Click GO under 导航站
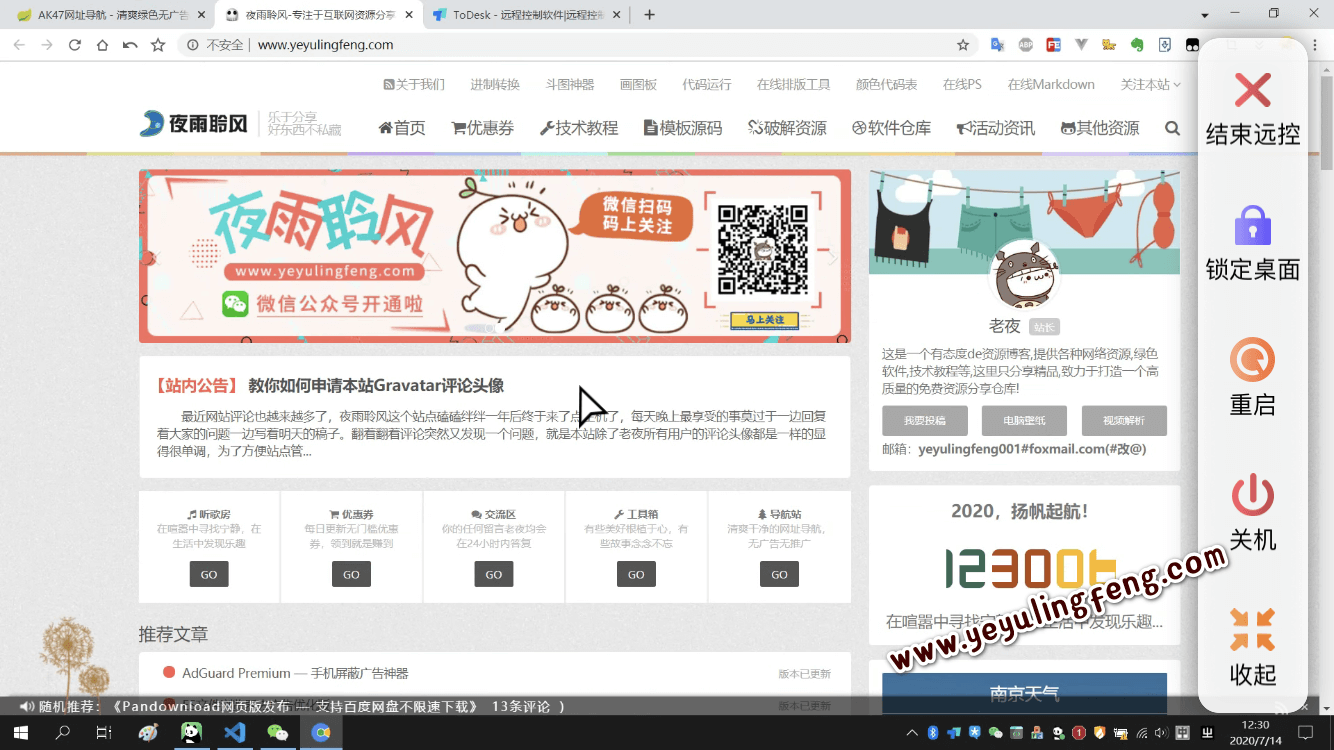This screenshot has height=750, width=1334. point(779,574)
